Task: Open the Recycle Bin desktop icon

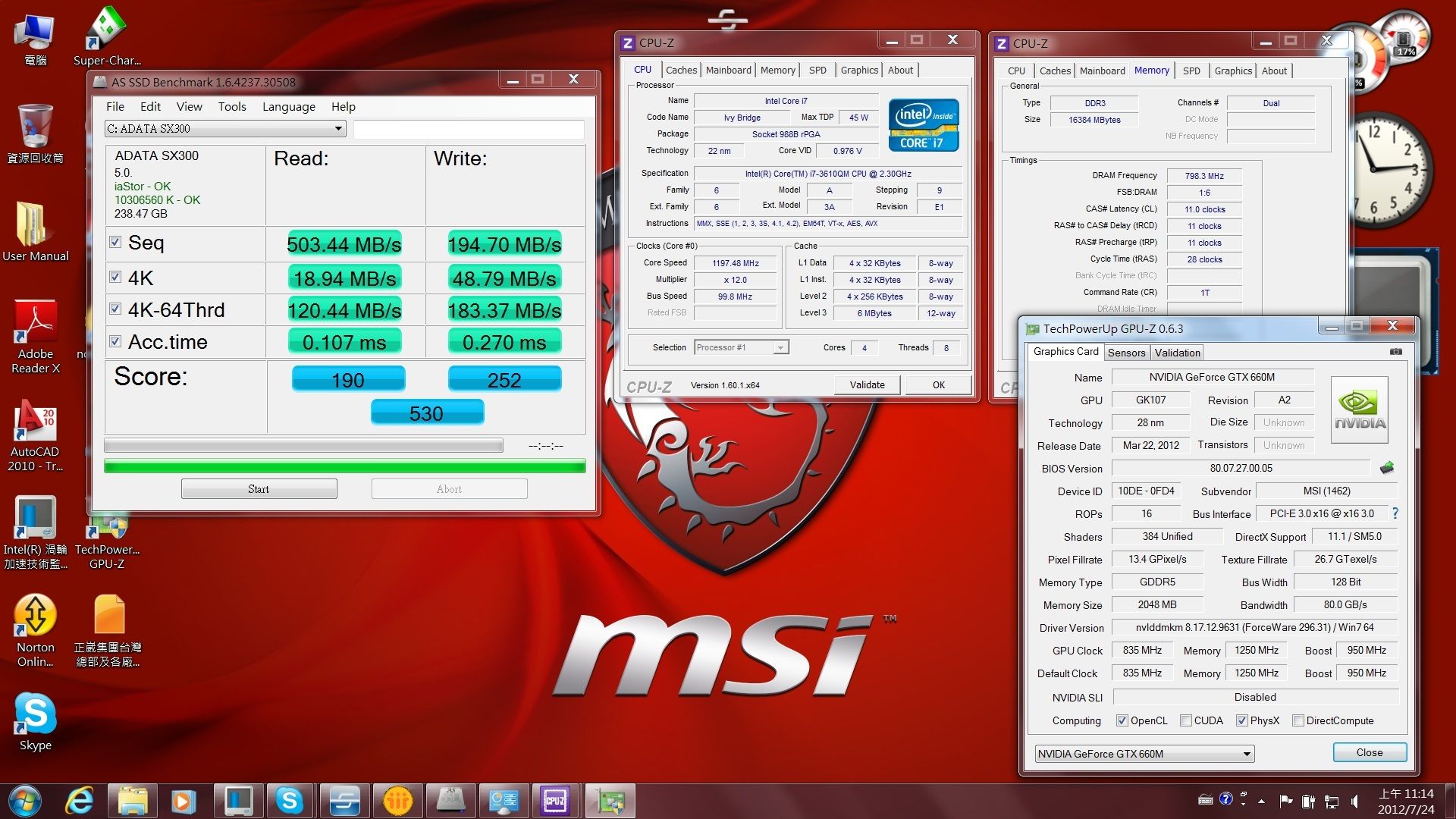Action: tap(35, 134)
